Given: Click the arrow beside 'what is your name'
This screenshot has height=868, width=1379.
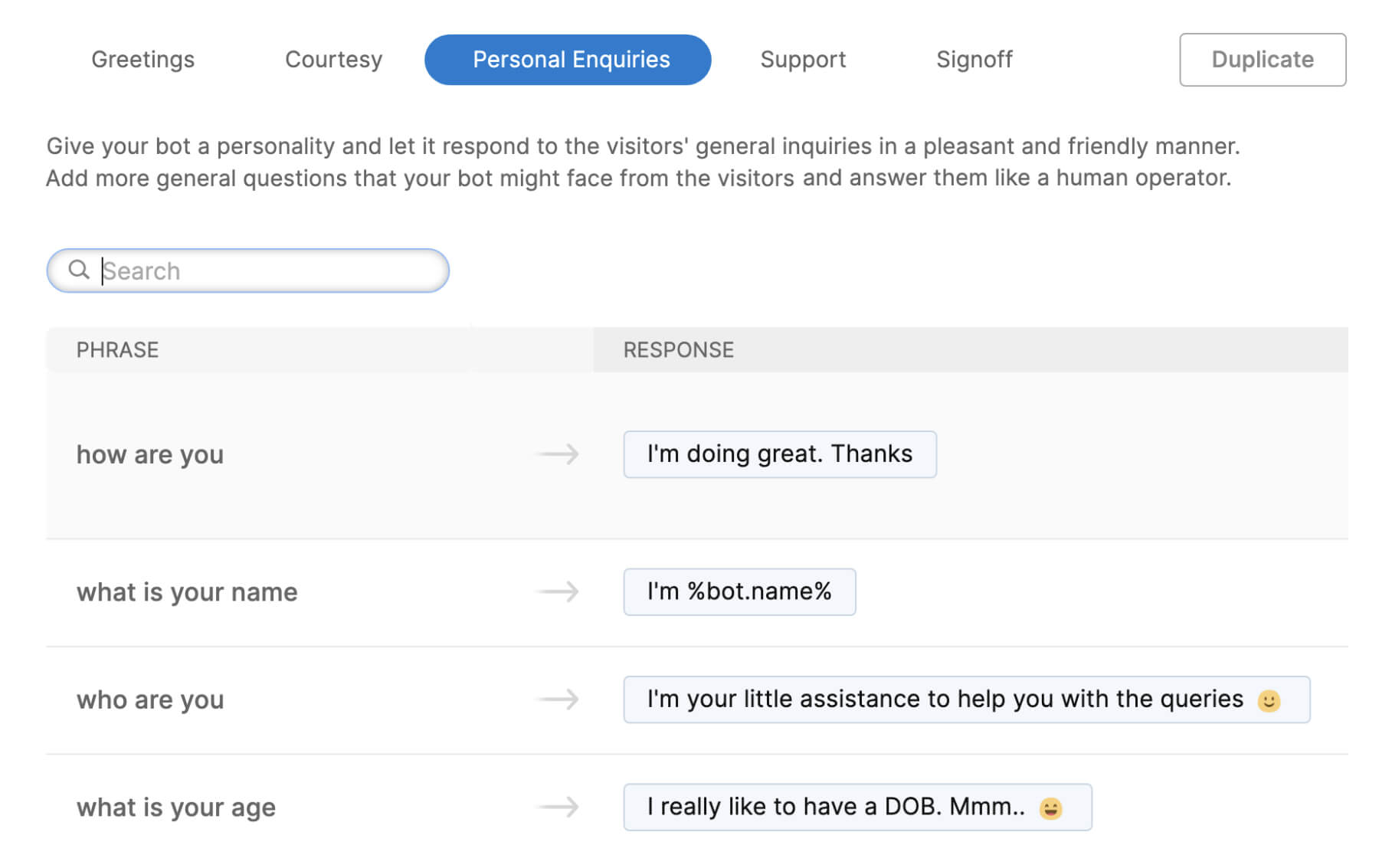Looking at the screenshot, I should (557, 591).
